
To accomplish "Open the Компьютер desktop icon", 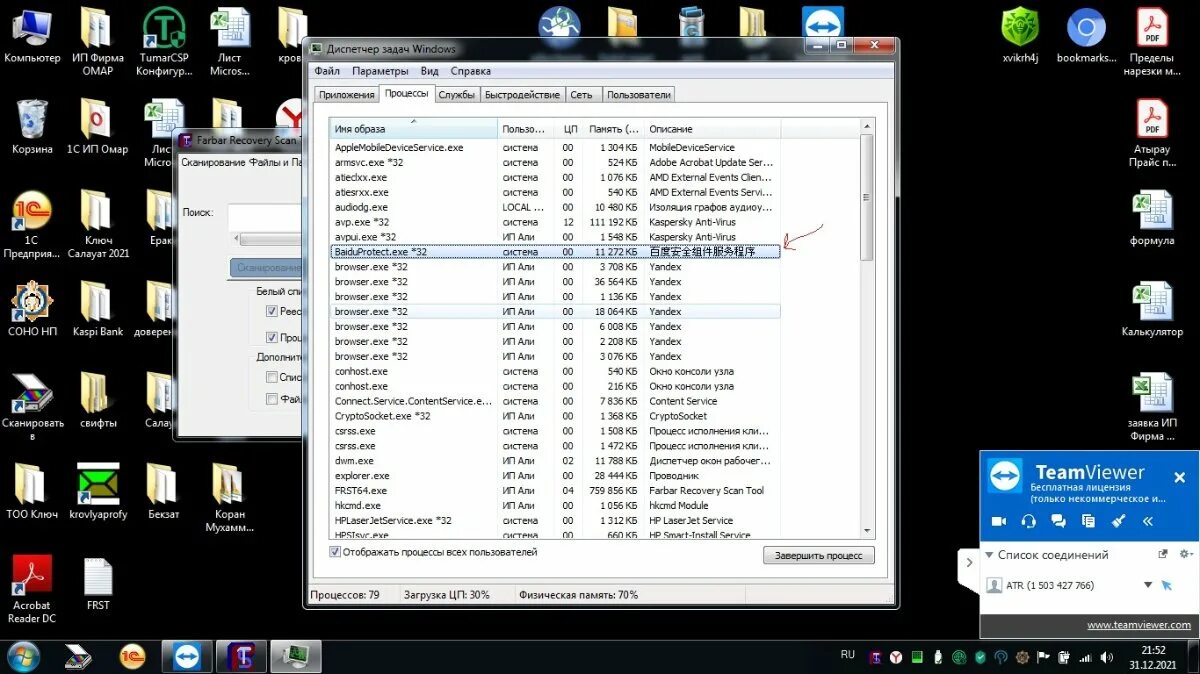I will pos(32,36).
